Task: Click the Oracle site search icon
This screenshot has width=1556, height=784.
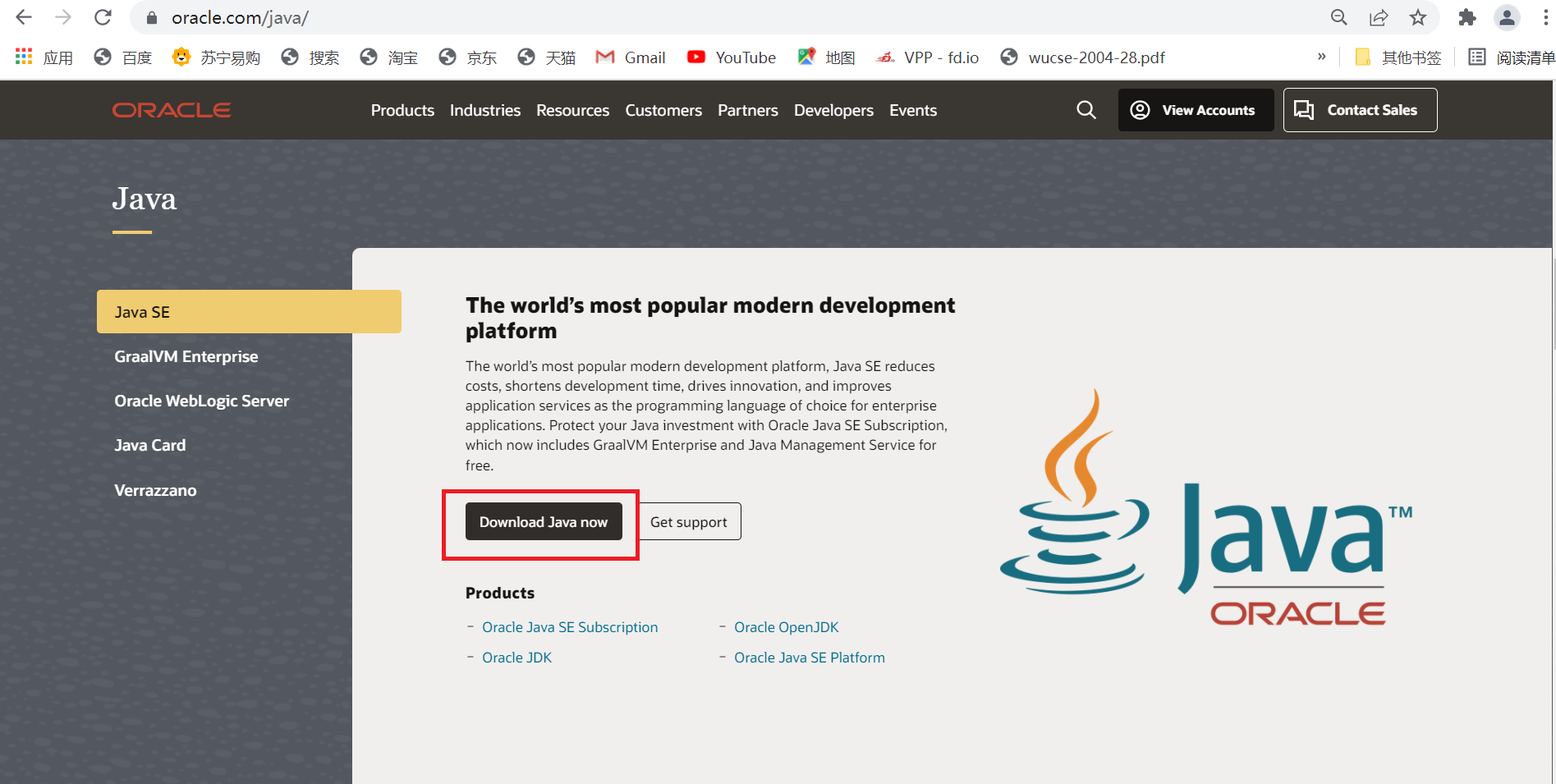Action: 1086,110
